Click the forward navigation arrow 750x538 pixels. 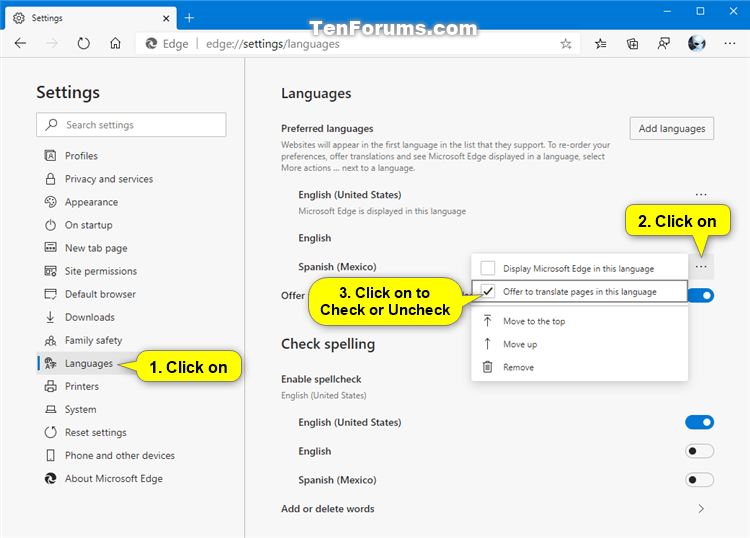point(52,44)
